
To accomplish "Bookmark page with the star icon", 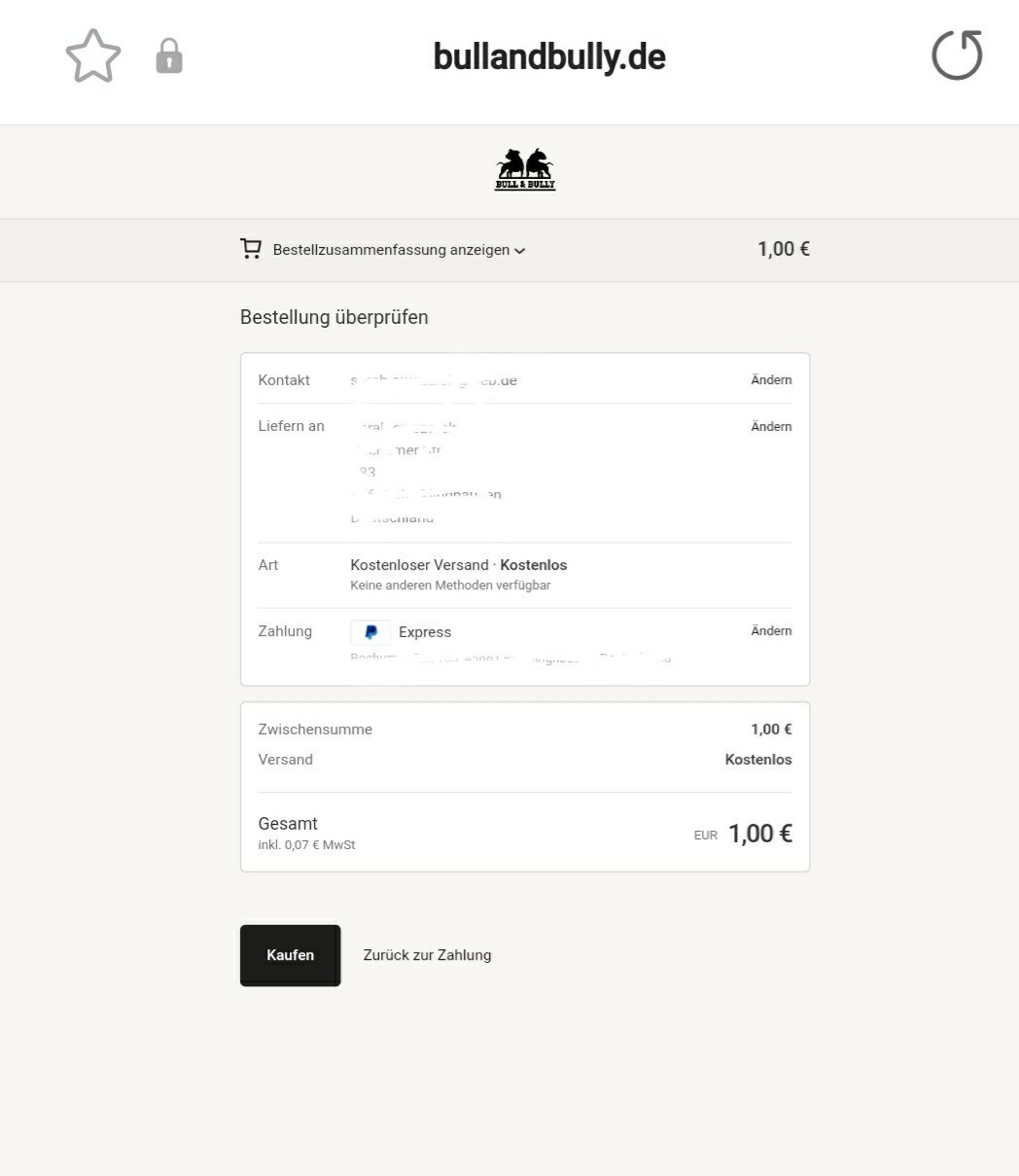I will click(93, 56).
